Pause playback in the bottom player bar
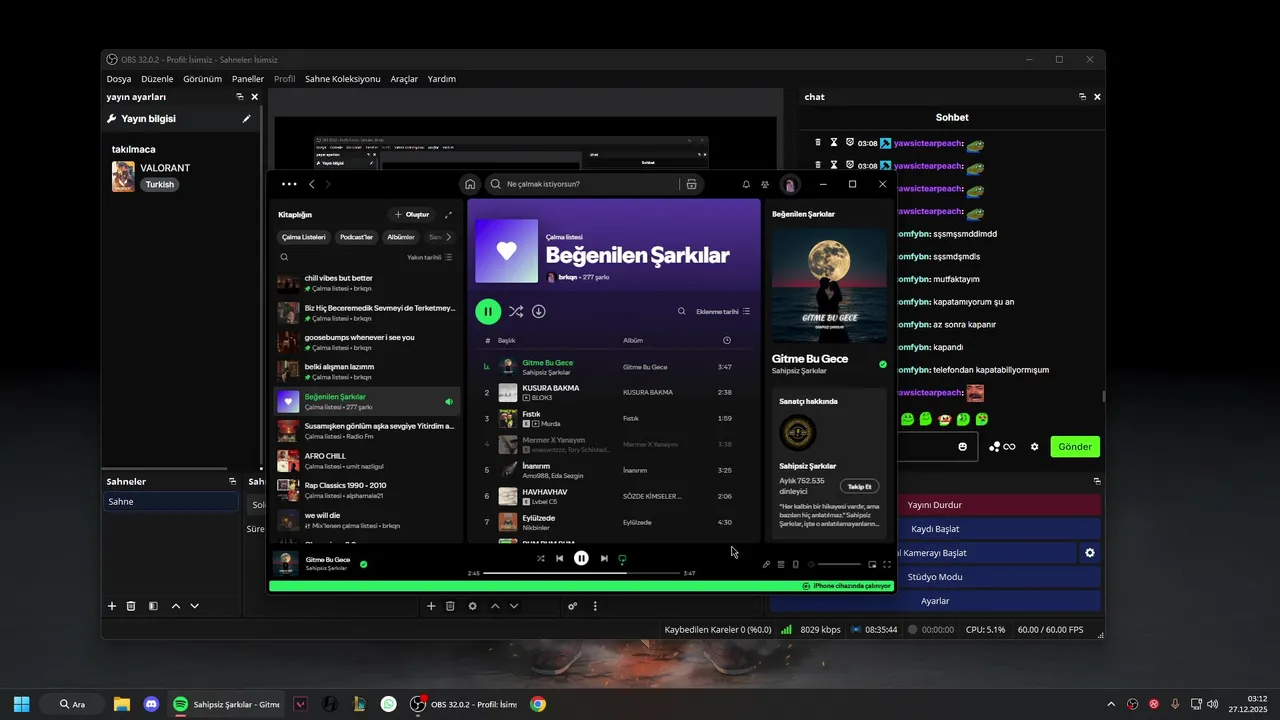The image size is (1280, 720). point(581,558)
